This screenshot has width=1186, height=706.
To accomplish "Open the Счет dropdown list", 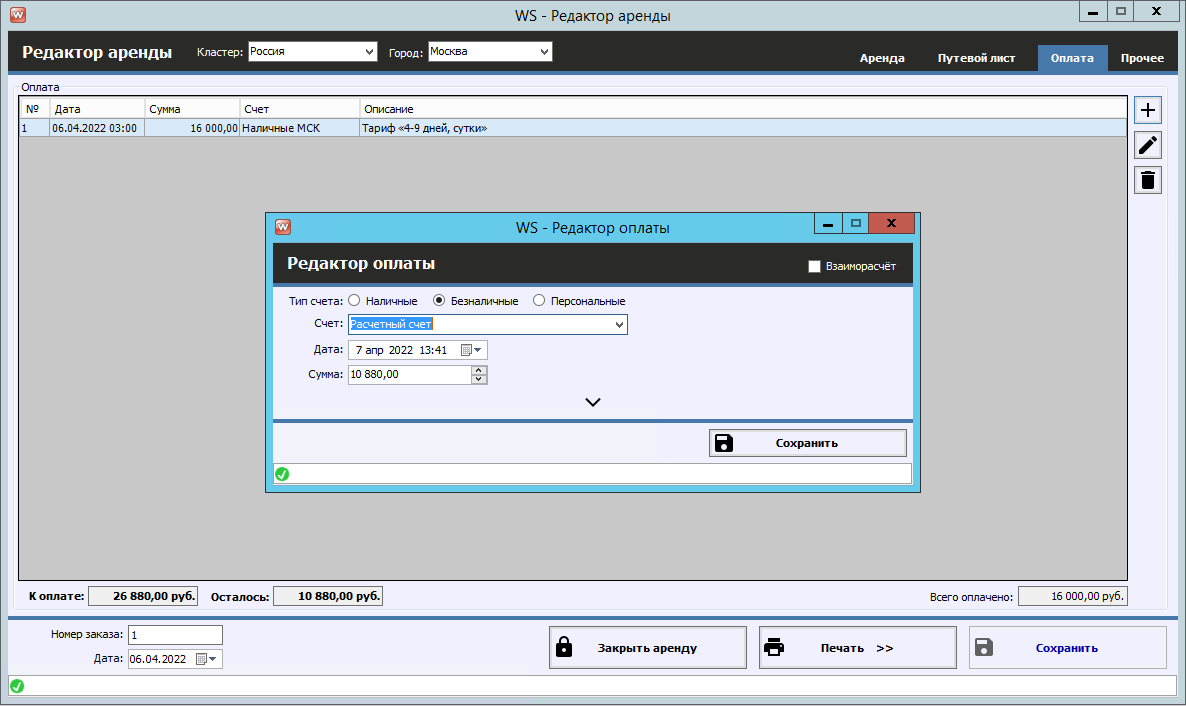I will click(x=619, y=325).
